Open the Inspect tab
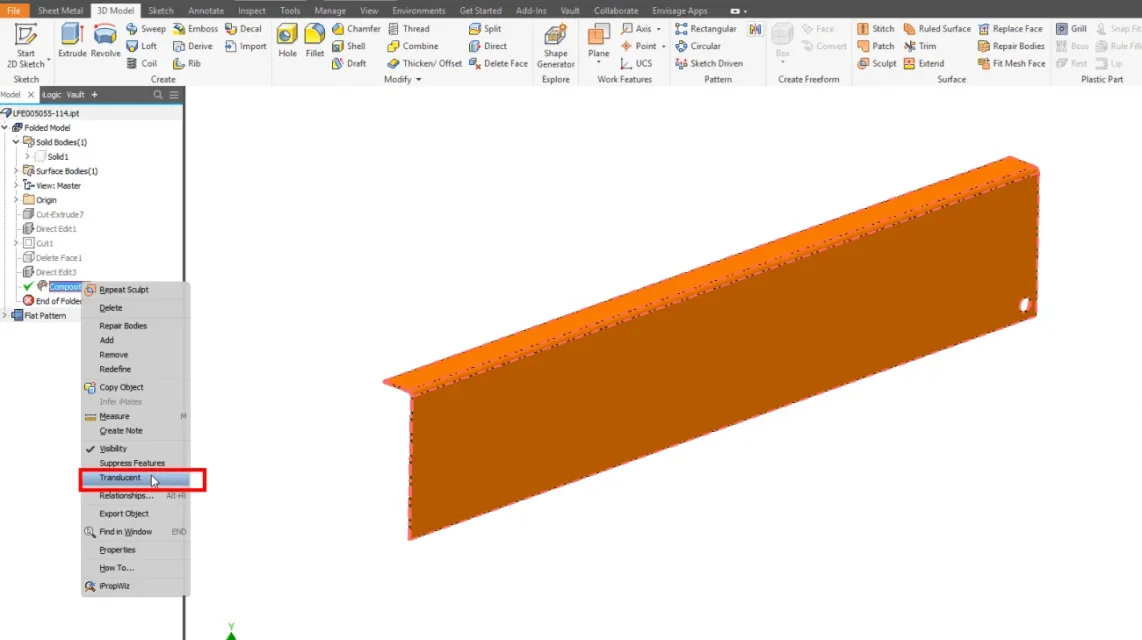The width and height of the screenshot is (1142, 640). pos(252,10)
